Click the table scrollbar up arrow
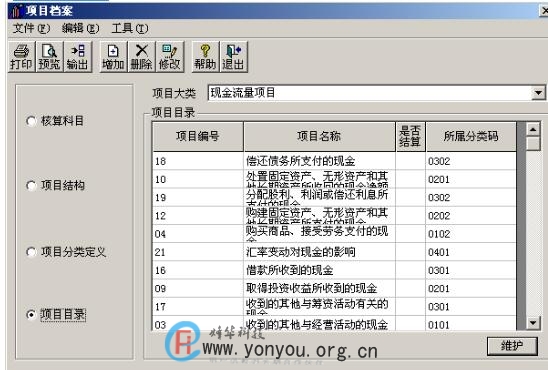 (533, 129)
